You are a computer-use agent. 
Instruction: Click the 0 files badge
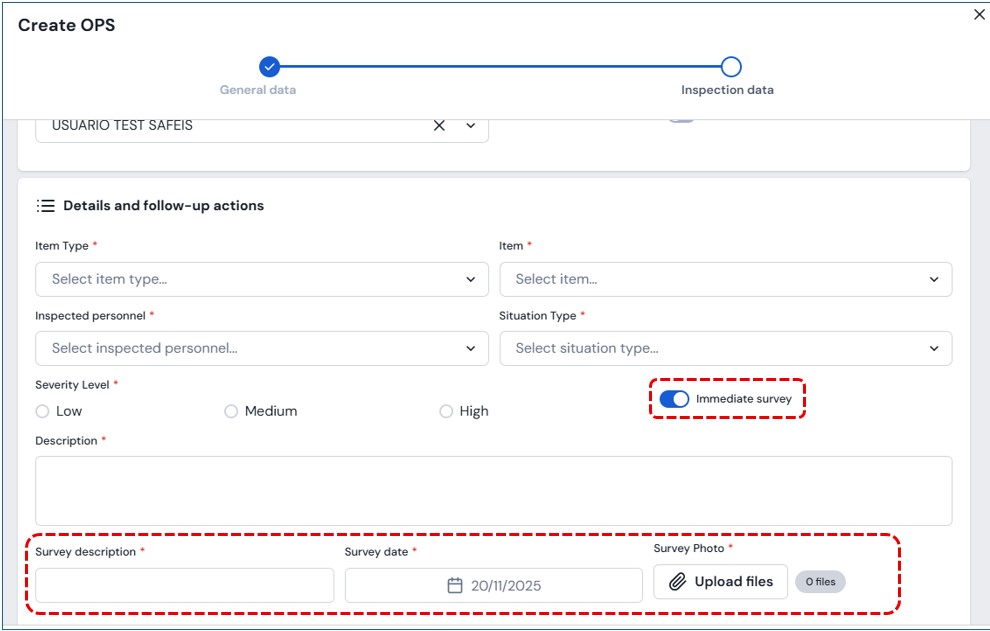(820, 582)
